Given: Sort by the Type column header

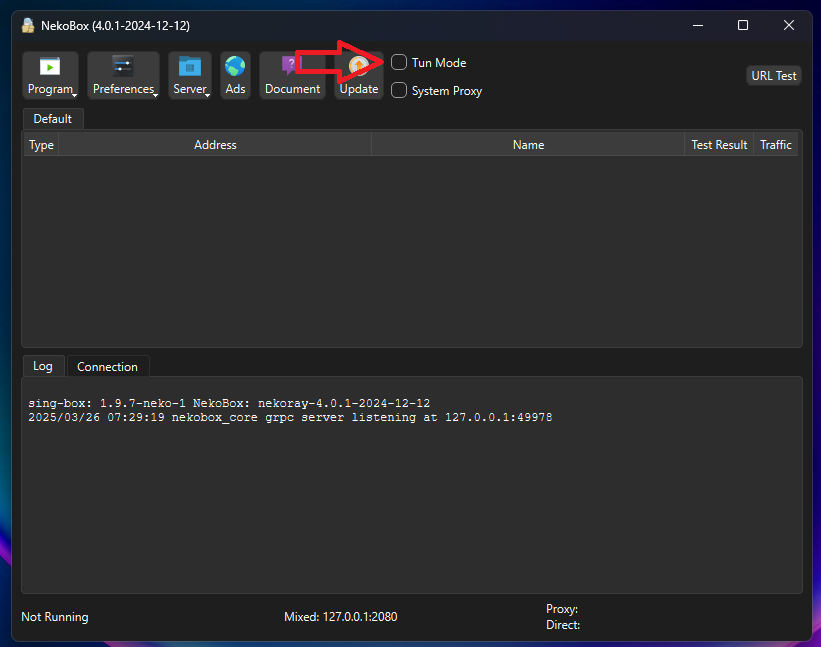Looking at the screenshot, I should pos(41,144).
